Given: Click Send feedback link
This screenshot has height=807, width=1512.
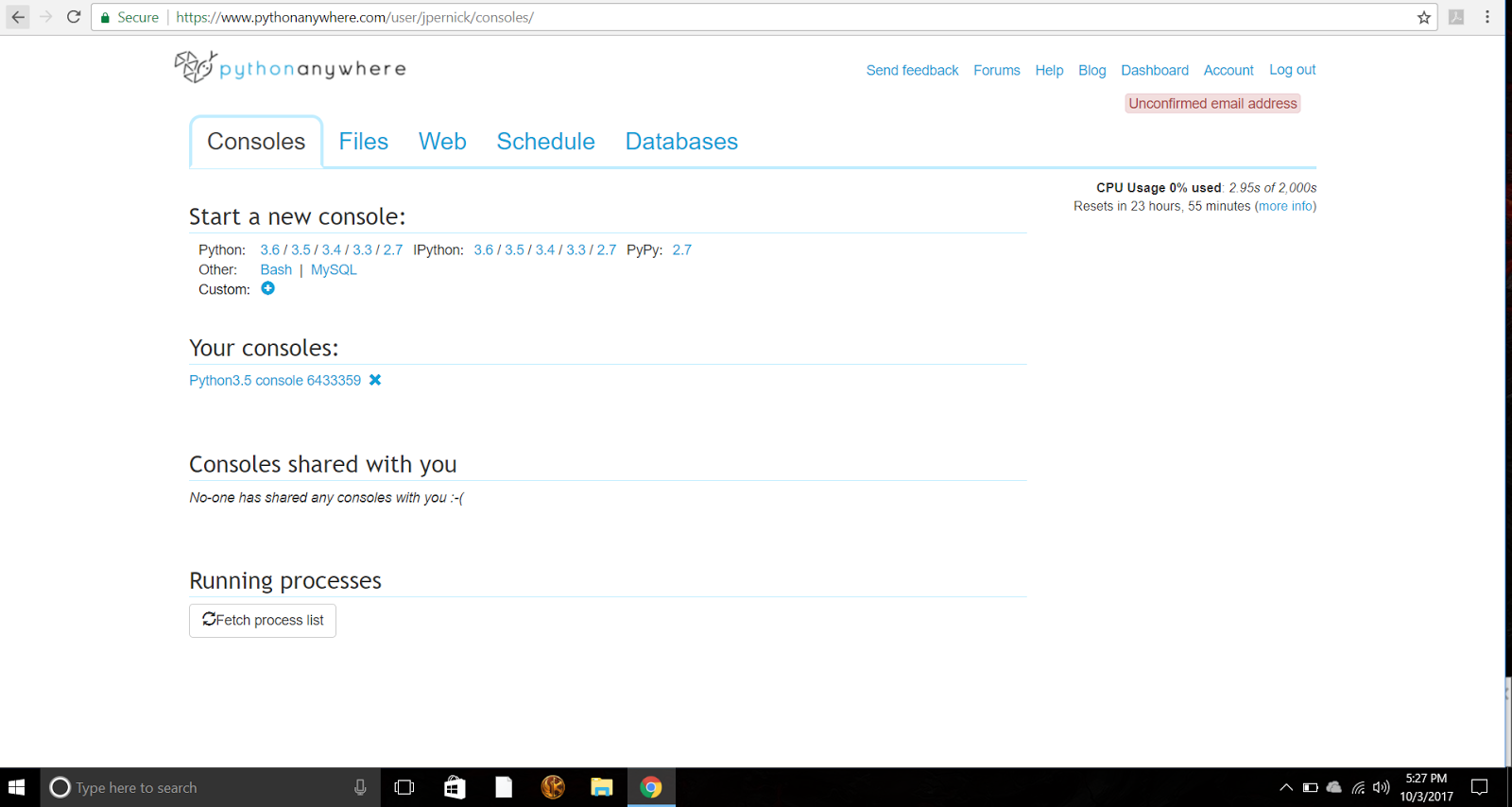Looking at the screenshot, I should [x=912, y=70].
